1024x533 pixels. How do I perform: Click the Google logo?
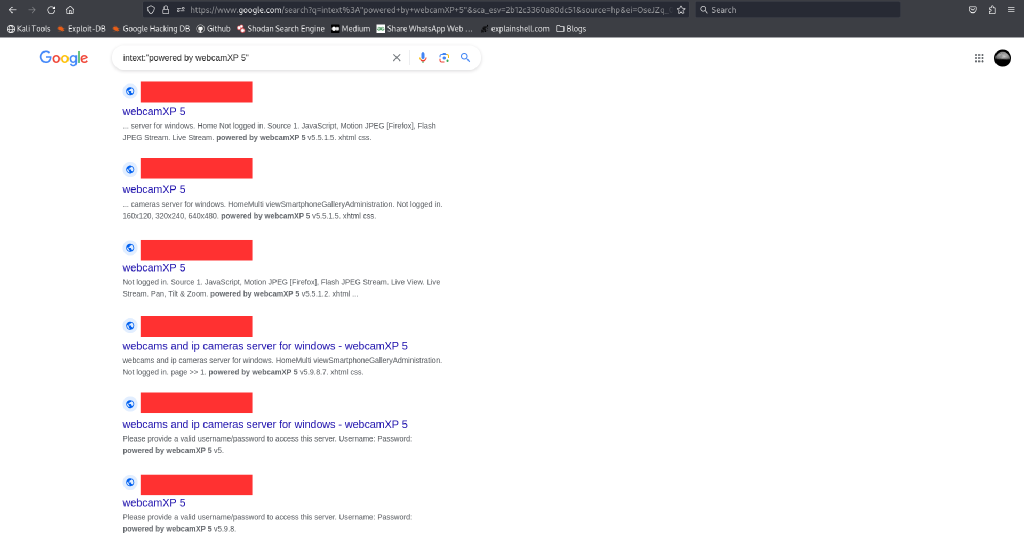[x=64, y=58]
